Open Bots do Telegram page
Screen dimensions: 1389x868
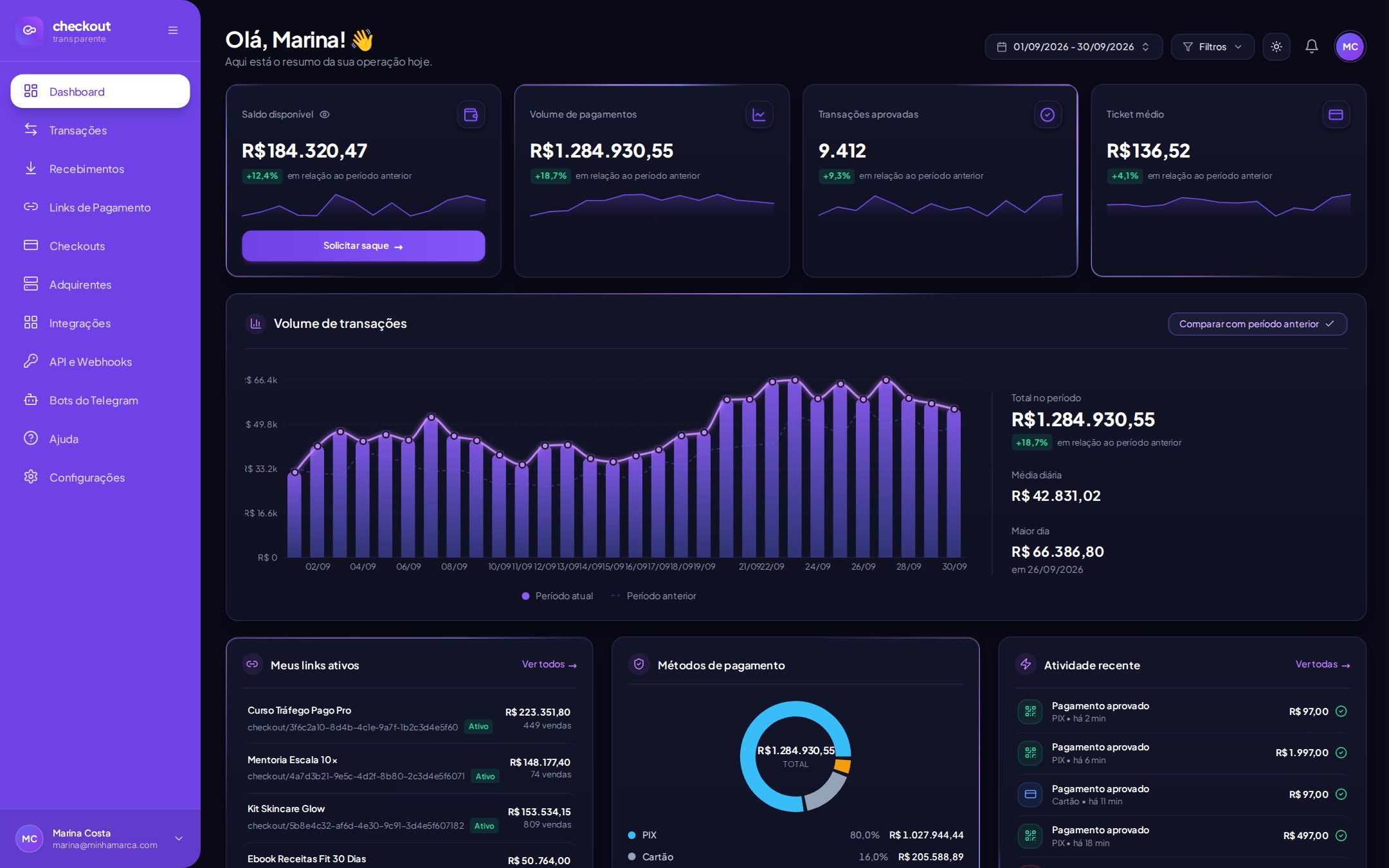coord(100,400)
